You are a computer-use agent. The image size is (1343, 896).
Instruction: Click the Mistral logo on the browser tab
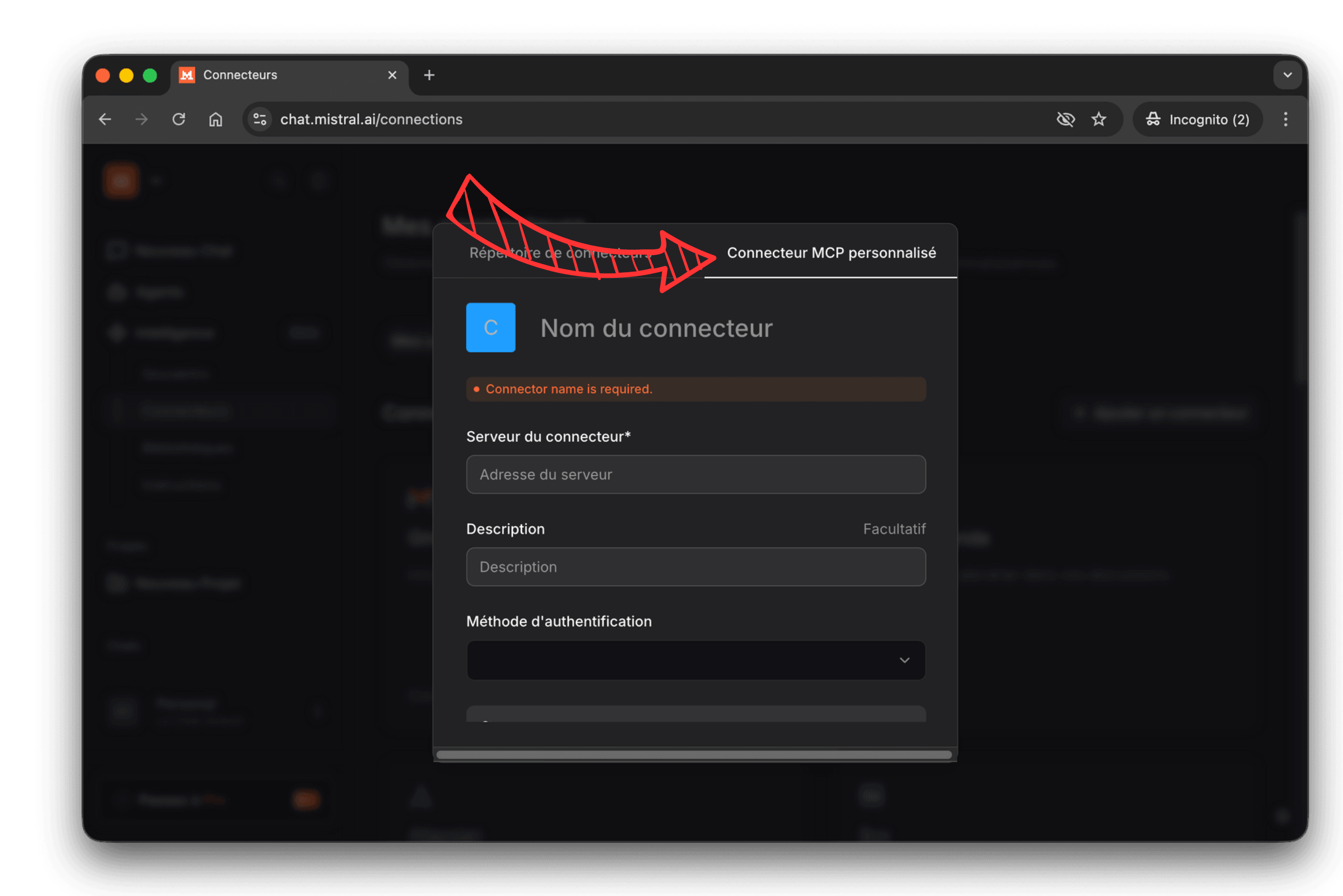tap(187, 75)
